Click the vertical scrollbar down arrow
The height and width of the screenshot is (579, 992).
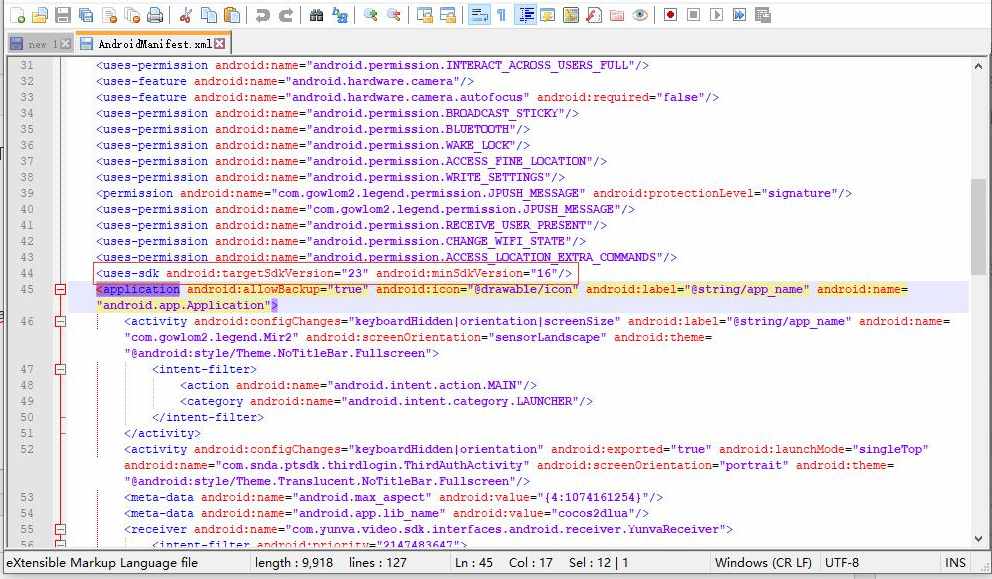(979, 539)
